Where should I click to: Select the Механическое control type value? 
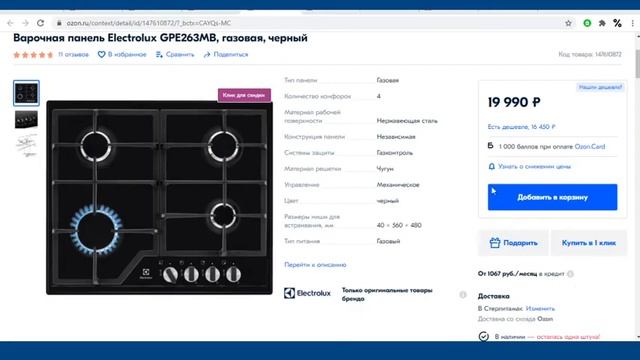pos(398,185)
